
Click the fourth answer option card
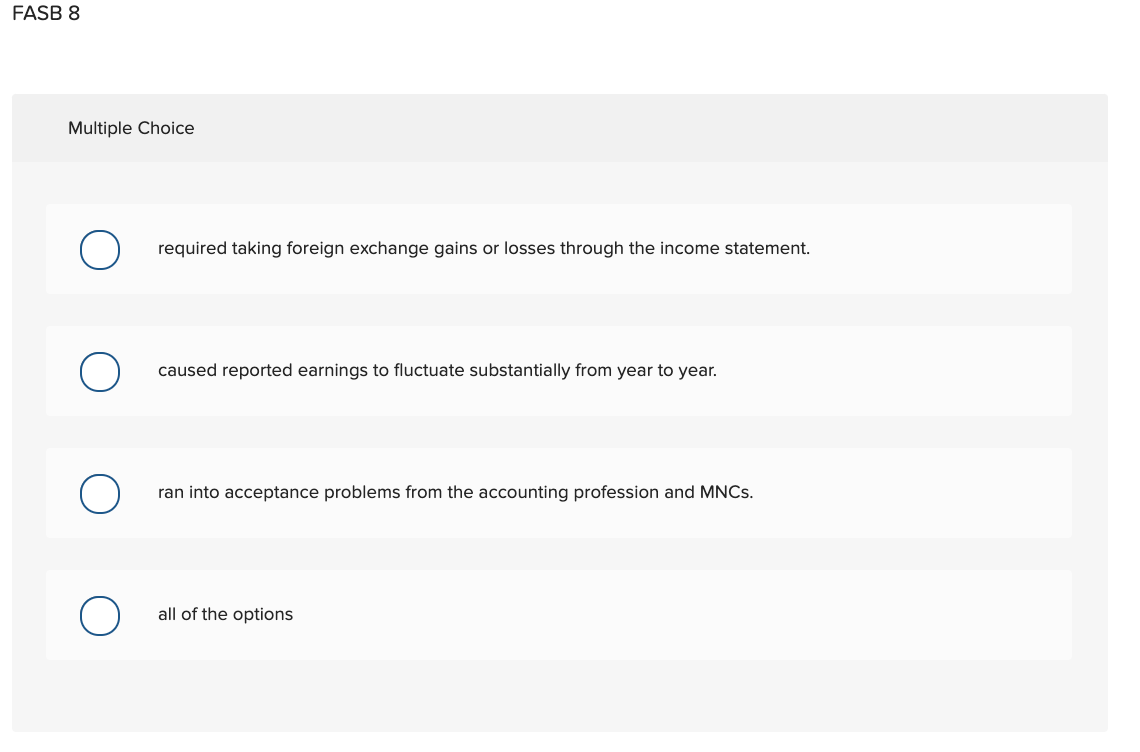pyautogui.click(x=558, y=614)
